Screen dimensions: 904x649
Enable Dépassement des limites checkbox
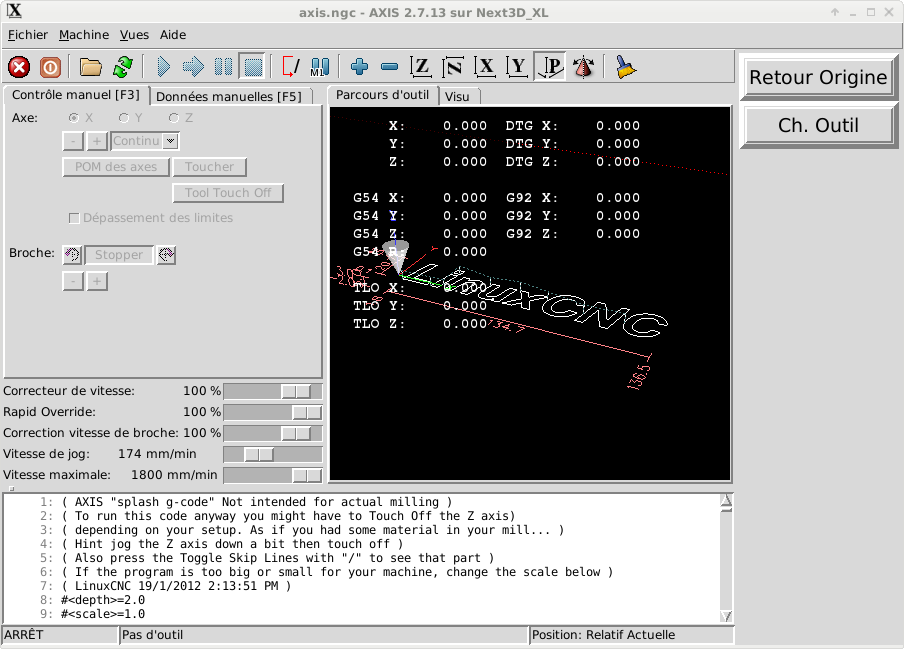coord(74,218)
